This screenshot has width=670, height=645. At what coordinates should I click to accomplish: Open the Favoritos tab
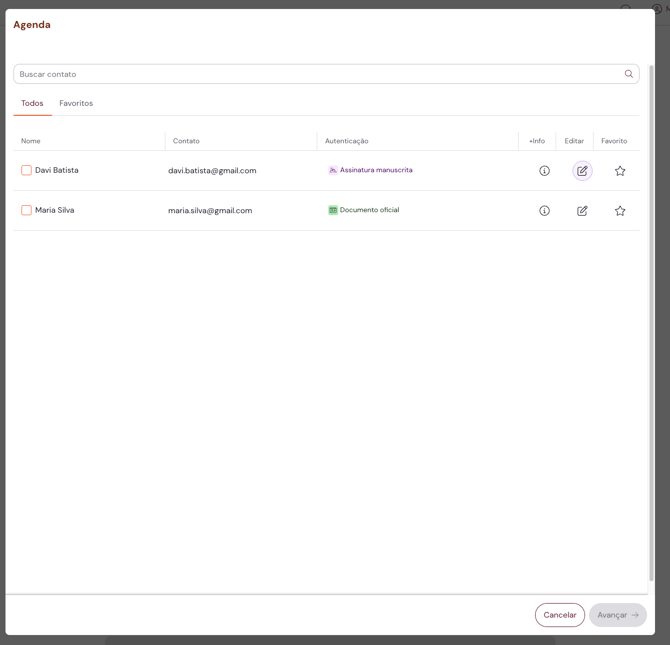coord(76,103)
